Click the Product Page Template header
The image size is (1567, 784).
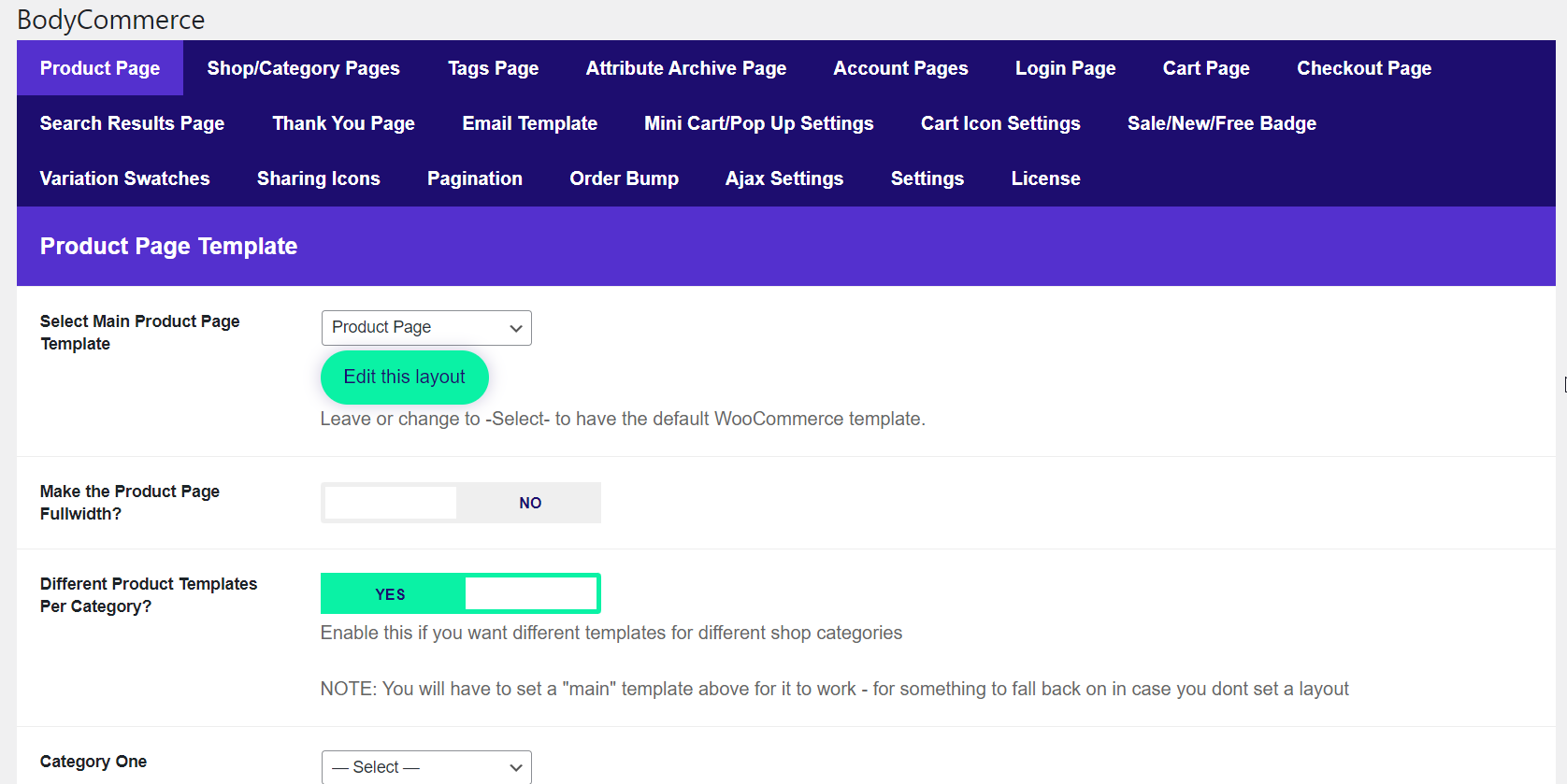[168, 247]
